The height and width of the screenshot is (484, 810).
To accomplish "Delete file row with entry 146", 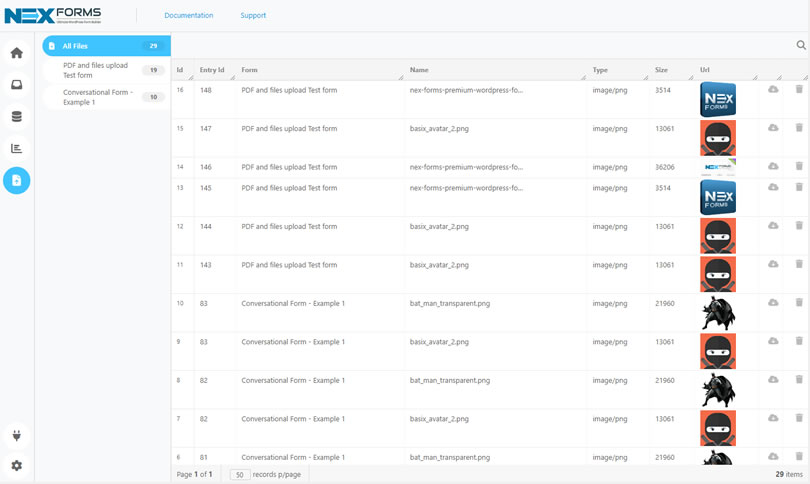I will 799,166.
